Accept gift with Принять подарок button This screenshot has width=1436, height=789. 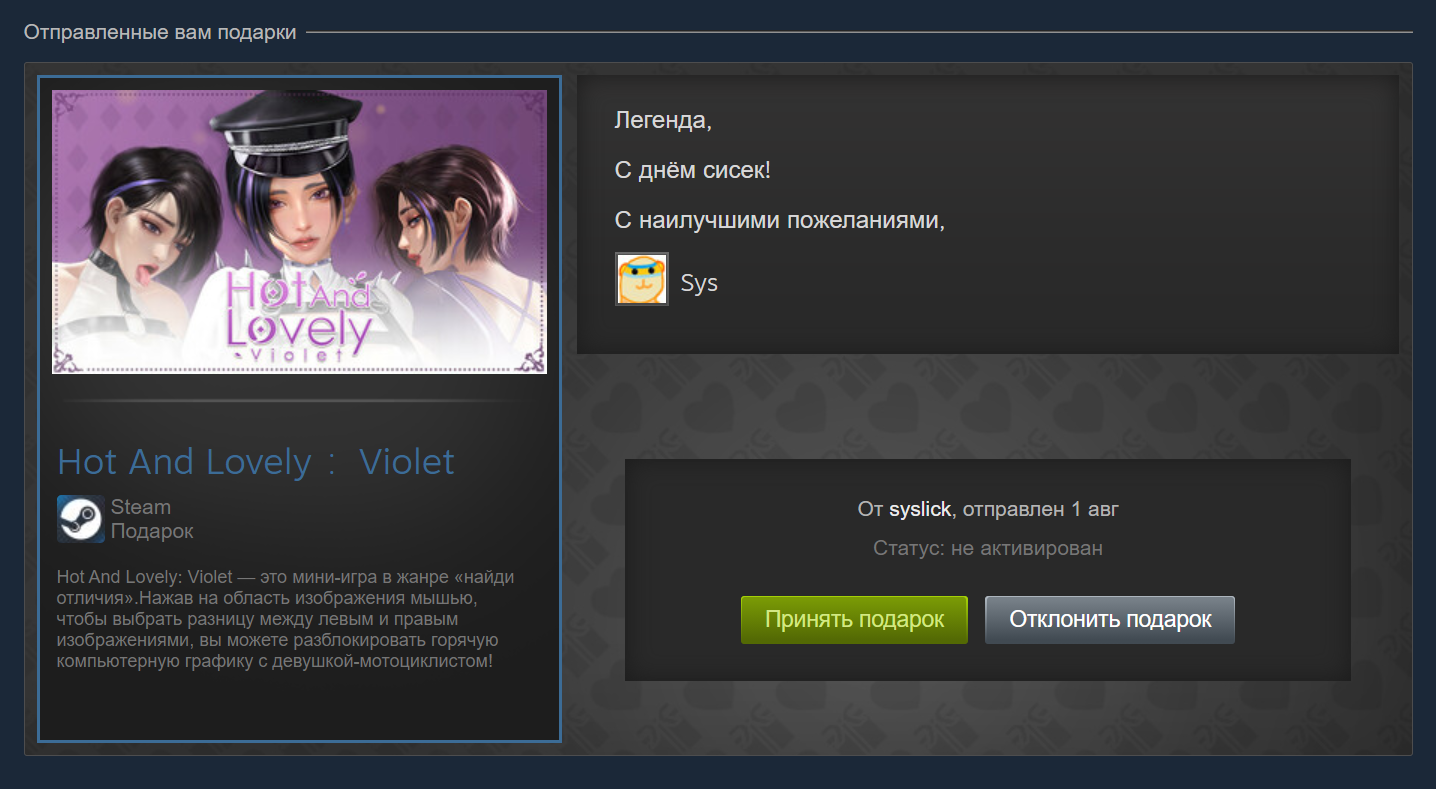point(854,620)
